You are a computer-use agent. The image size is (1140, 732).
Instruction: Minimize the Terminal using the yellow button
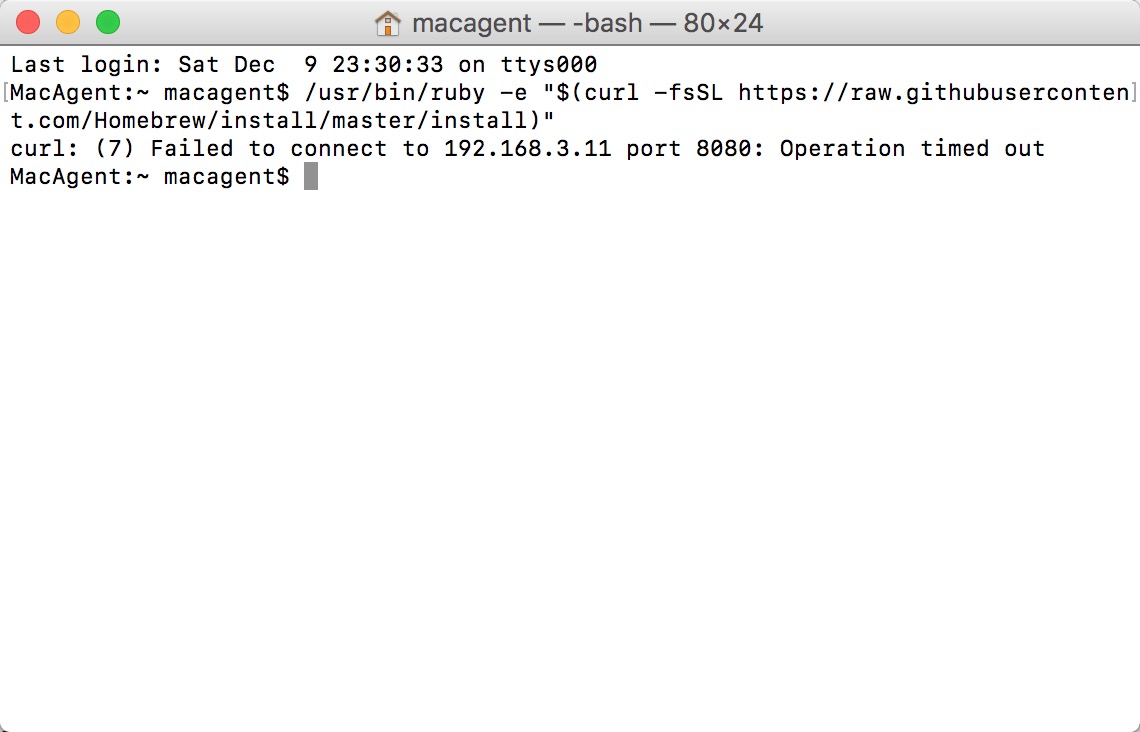(x=68, y=23)
